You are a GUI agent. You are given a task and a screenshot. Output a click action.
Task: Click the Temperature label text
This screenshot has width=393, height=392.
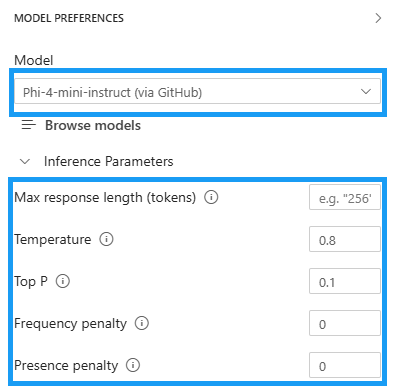(53, 239)
